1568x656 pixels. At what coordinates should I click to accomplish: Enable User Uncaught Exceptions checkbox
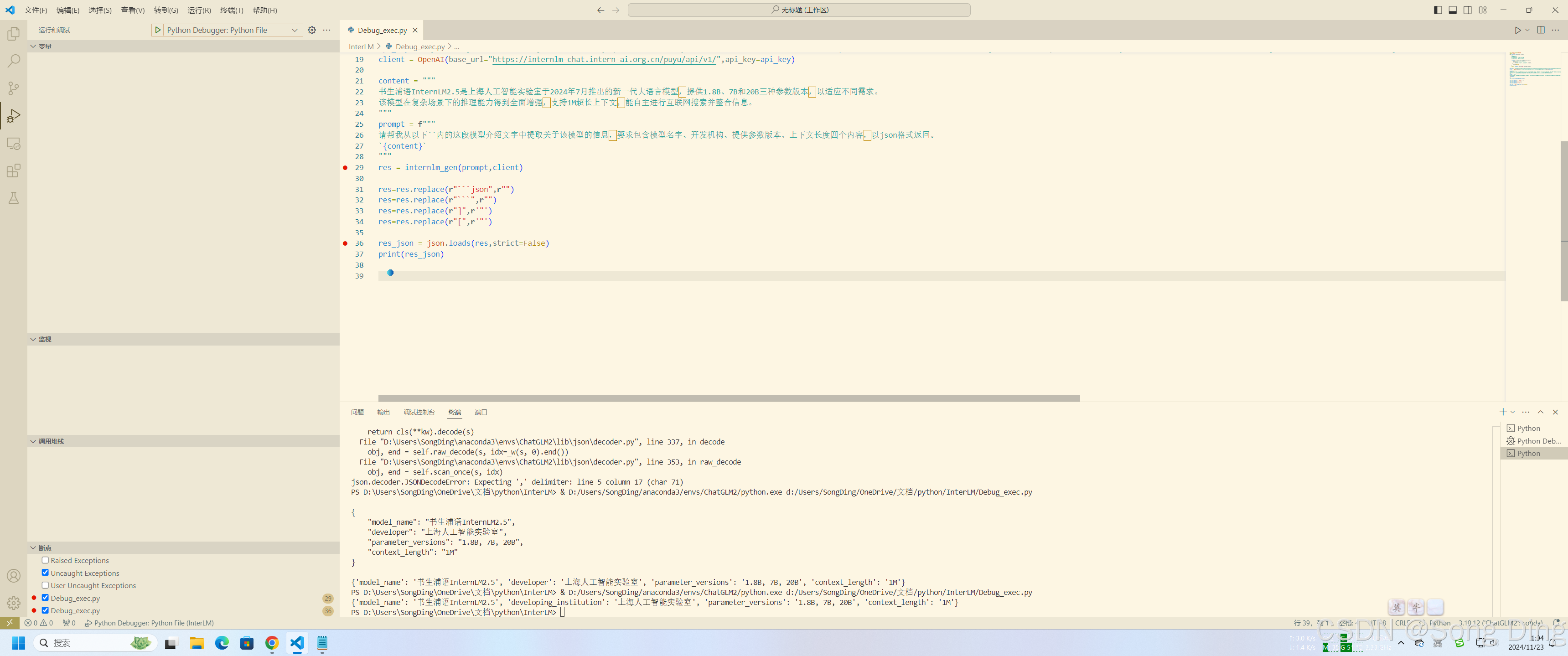tap(45, 585)
